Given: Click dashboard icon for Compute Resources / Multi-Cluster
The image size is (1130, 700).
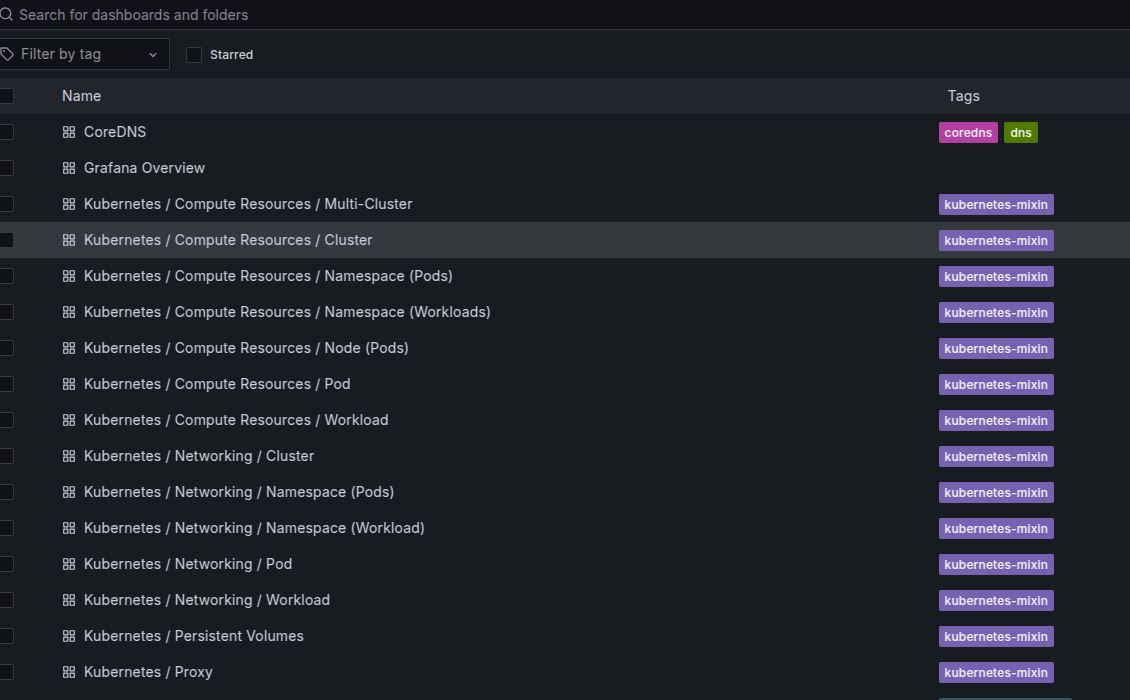Looking at the screenshot, I should (69, 204).
